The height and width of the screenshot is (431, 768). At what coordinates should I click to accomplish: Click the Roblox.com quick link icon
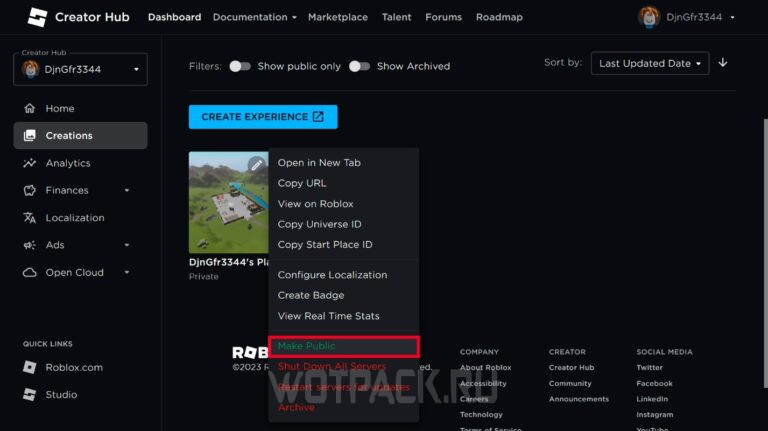tap(29, 367)
